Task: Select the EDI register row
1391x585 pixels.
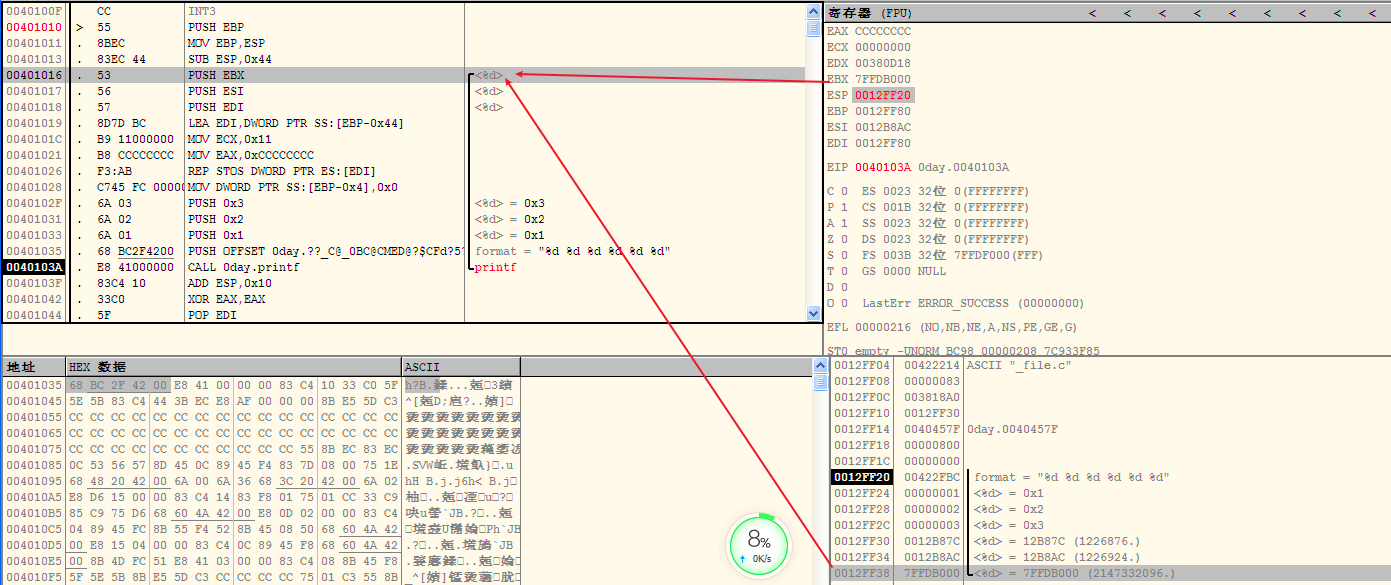Action: 869,143
